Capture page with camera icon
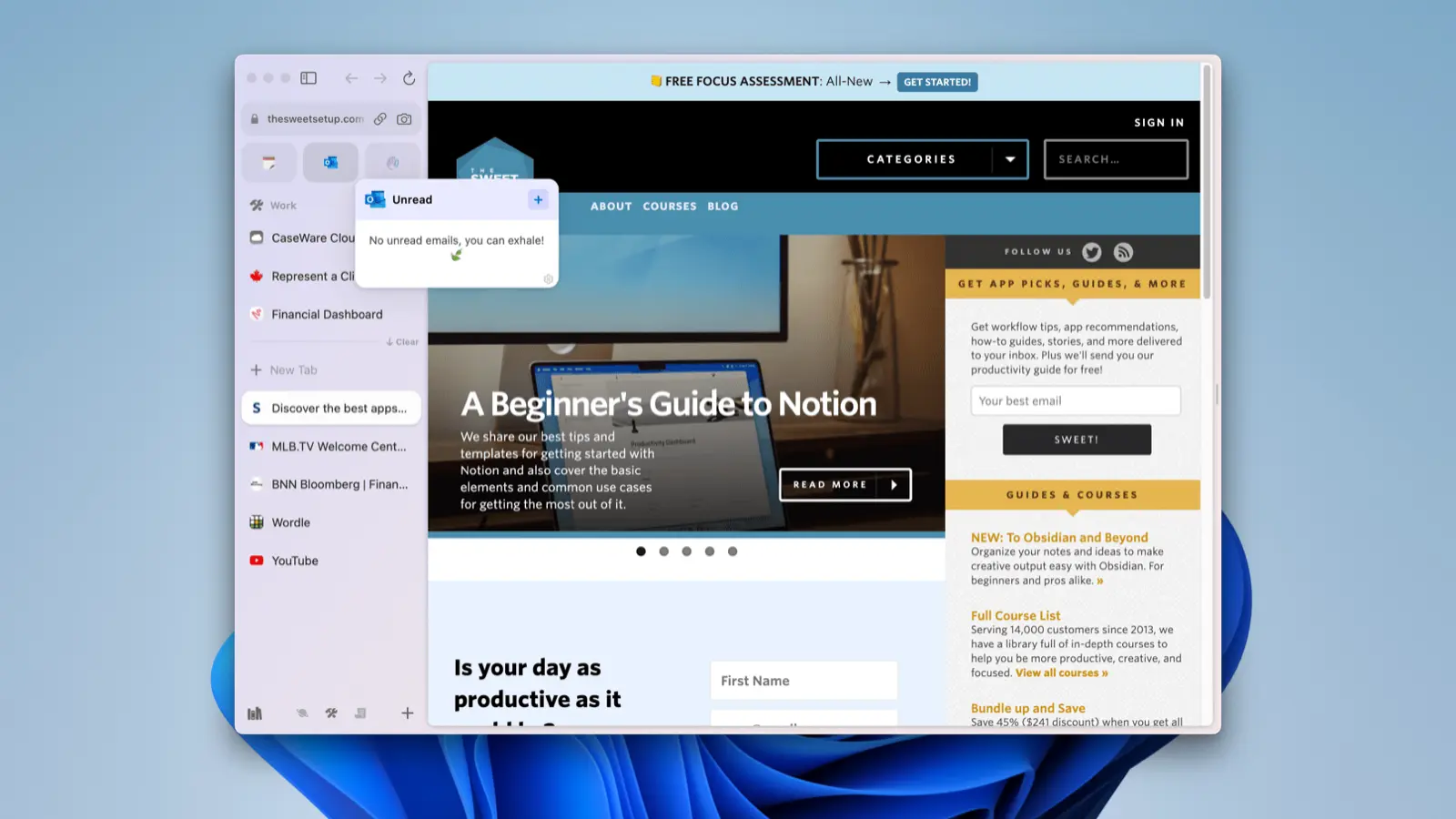Image resolution: width=1456 pixels, height=819 pixels. (x=404, y=119)
